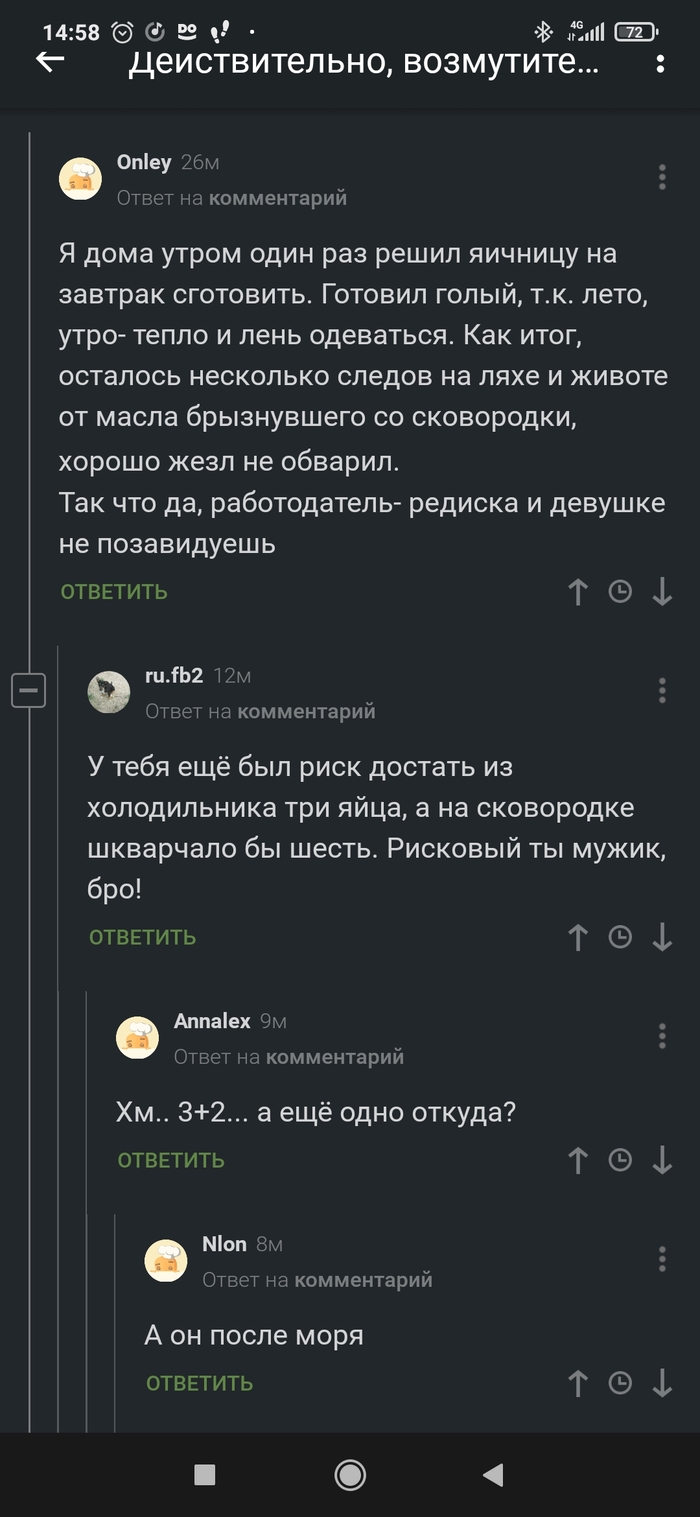Tap the clock icon under Onley's comment
The image size is (700, 1517).
click(x=621, y=592)
